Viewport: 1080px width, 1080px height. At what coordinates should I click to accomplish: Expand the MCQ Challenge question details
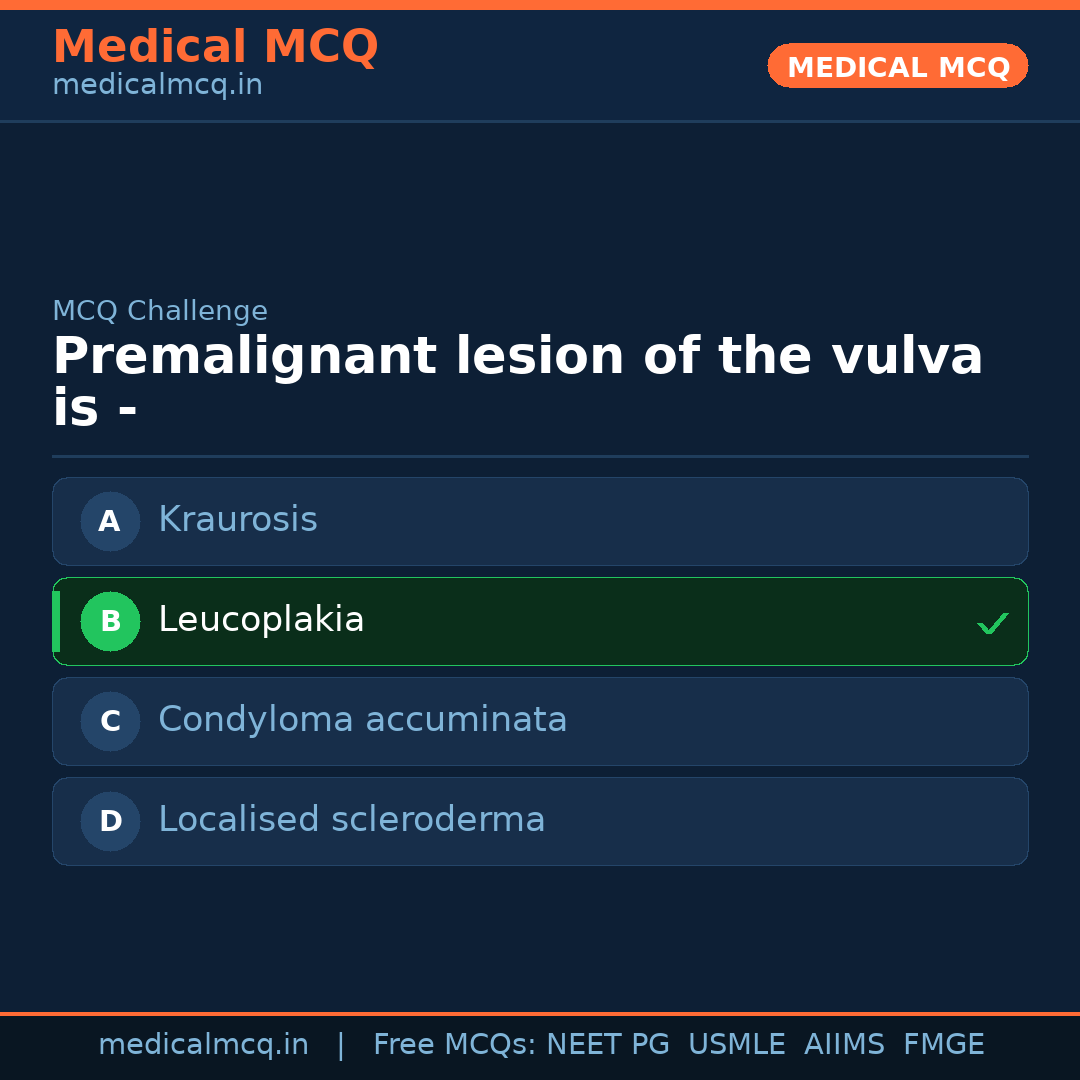click(160, 311)
